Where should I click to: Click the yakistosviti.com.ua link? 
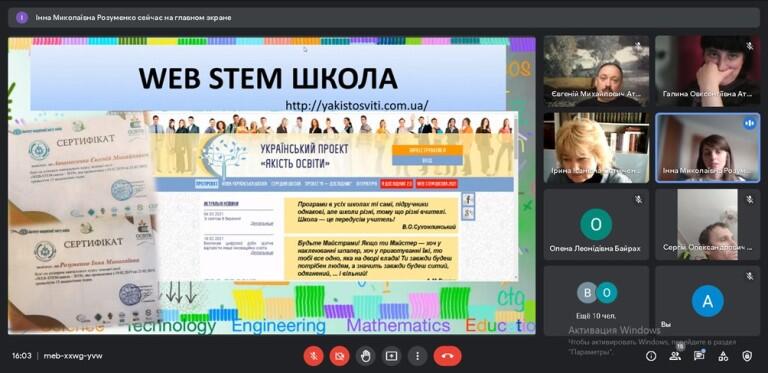point(357,105)
